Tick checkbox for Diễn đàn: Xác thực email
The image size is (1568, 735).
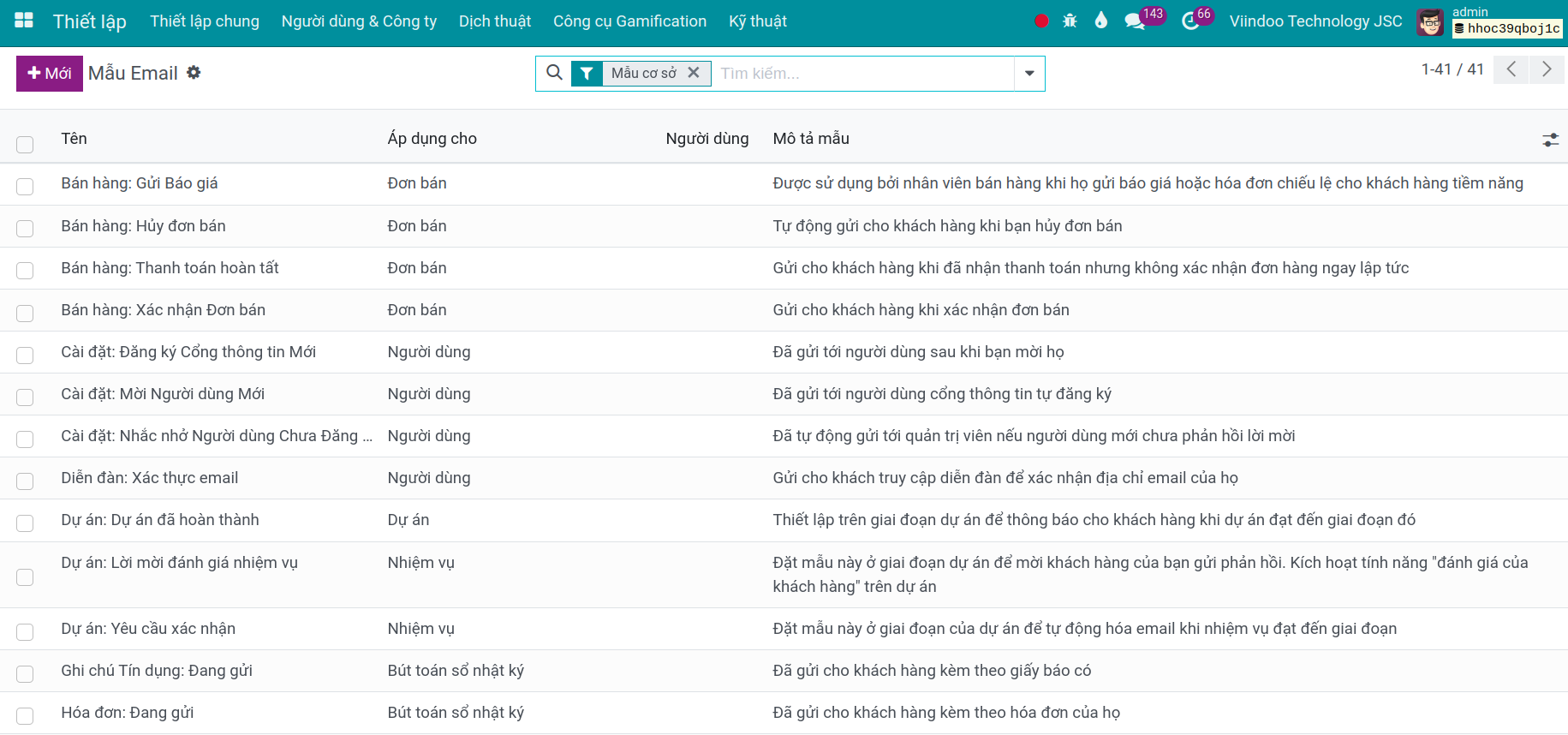pyautogui.click(x=25, y=481)
